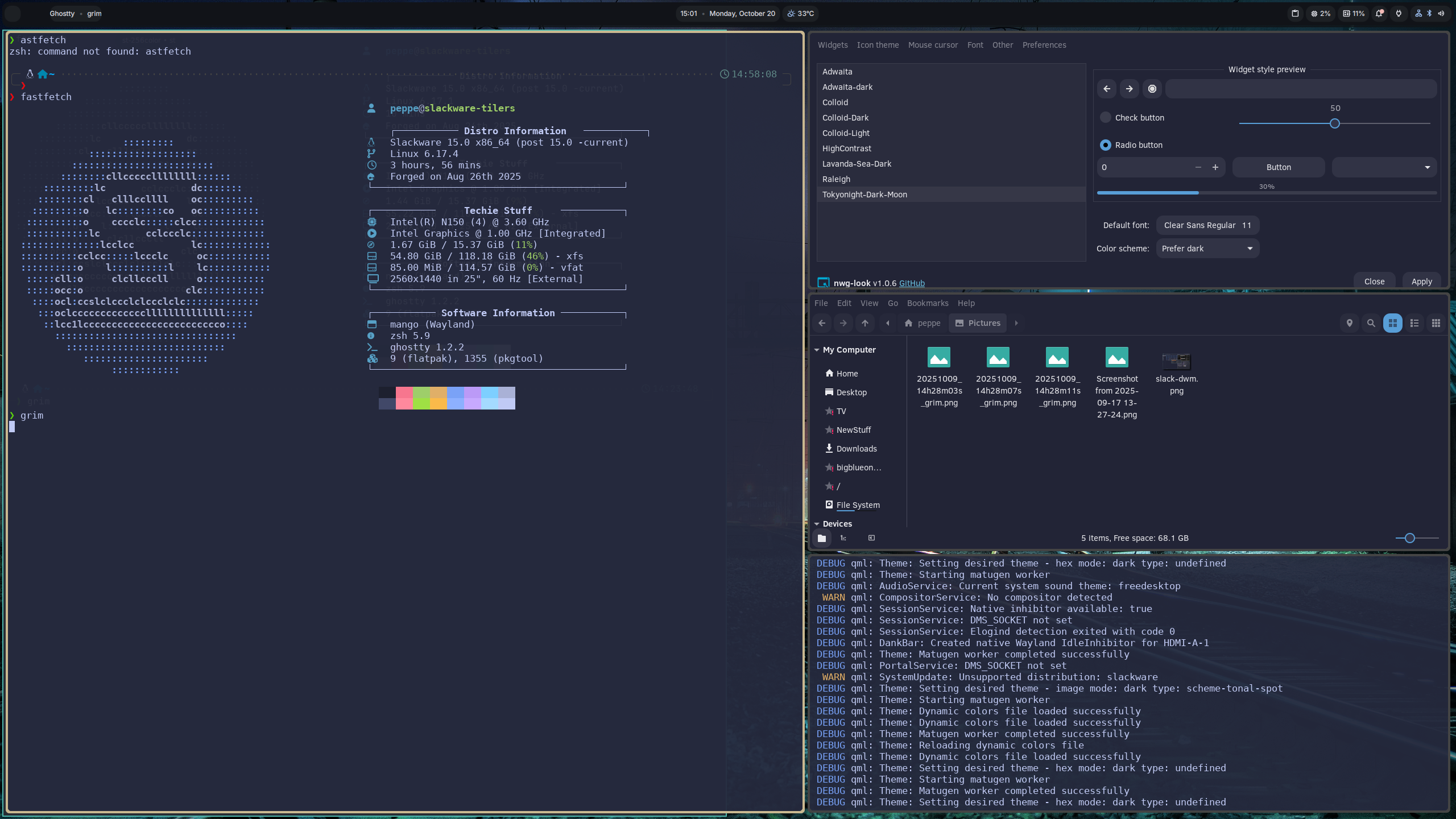Enable the Check button in the preview
The height and width of the screenshot is (819, 1456).
pos(1106,118)
